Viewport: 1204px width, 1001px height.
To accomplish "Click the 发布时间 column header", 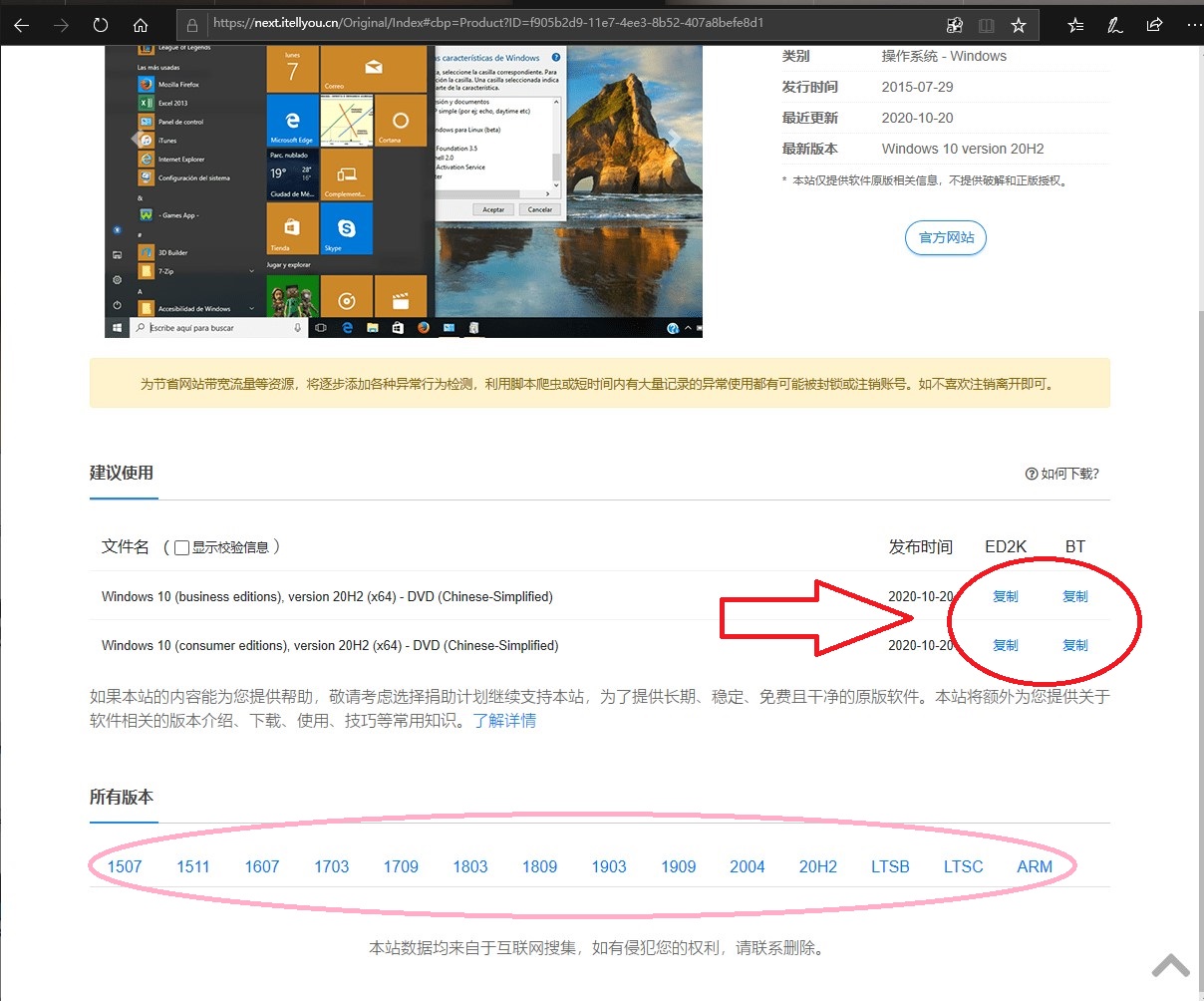I will point(921,546).
